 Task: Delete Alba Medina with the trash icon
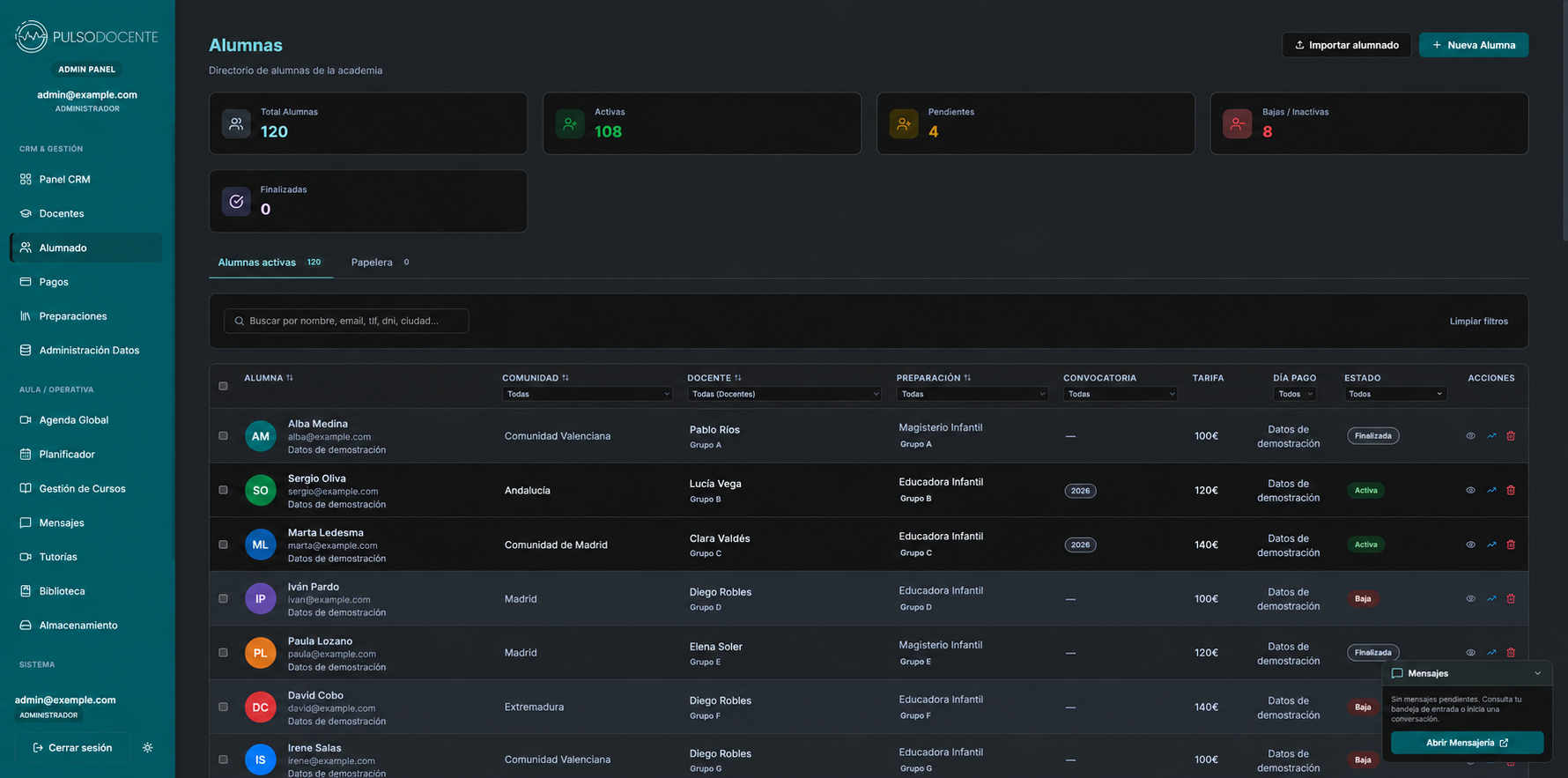[x=1511, y=436]
